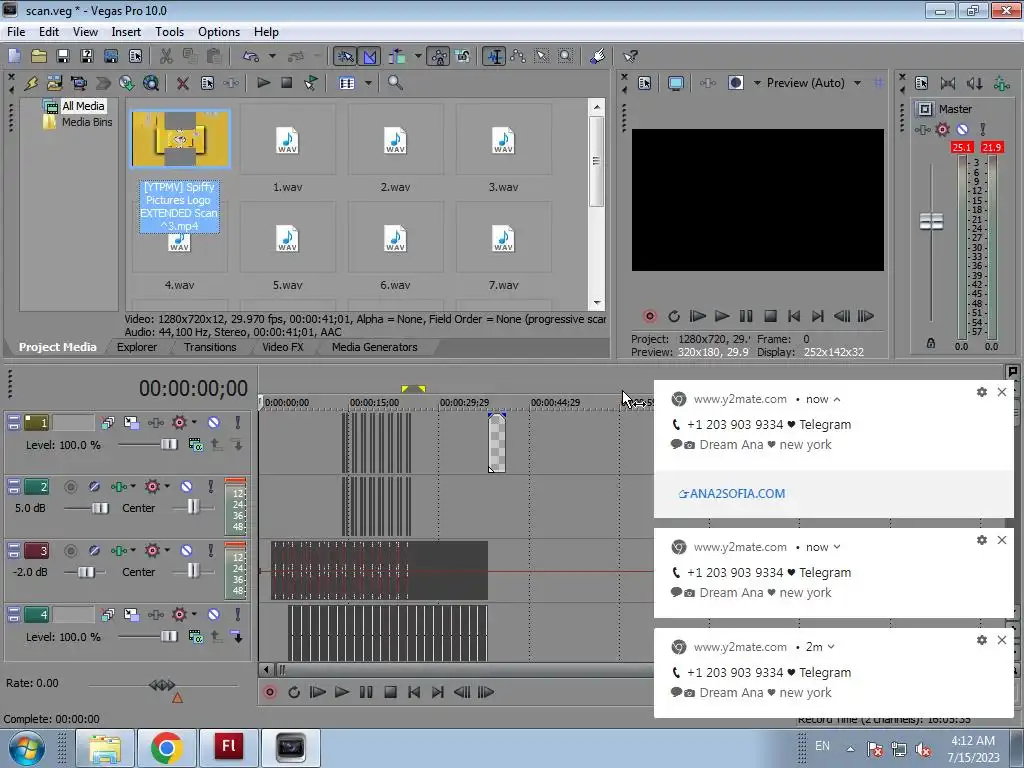Viewport: 1024px width, 768px height.
Task: Select the Spiffy Pictures Logo mp4 thumbnail
Action: (x=181, y=139)
